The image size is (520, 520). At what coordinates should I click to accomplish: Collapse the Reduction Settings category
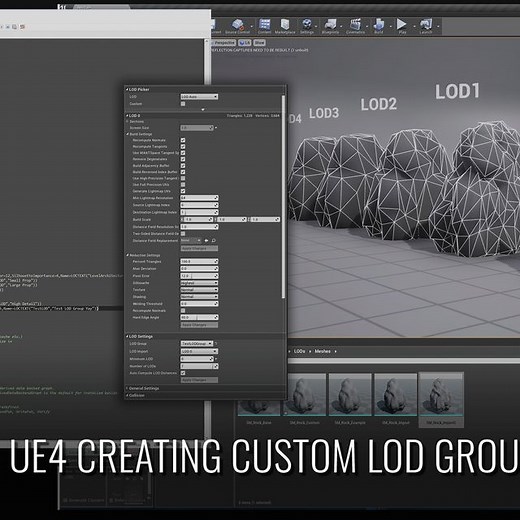127,255
